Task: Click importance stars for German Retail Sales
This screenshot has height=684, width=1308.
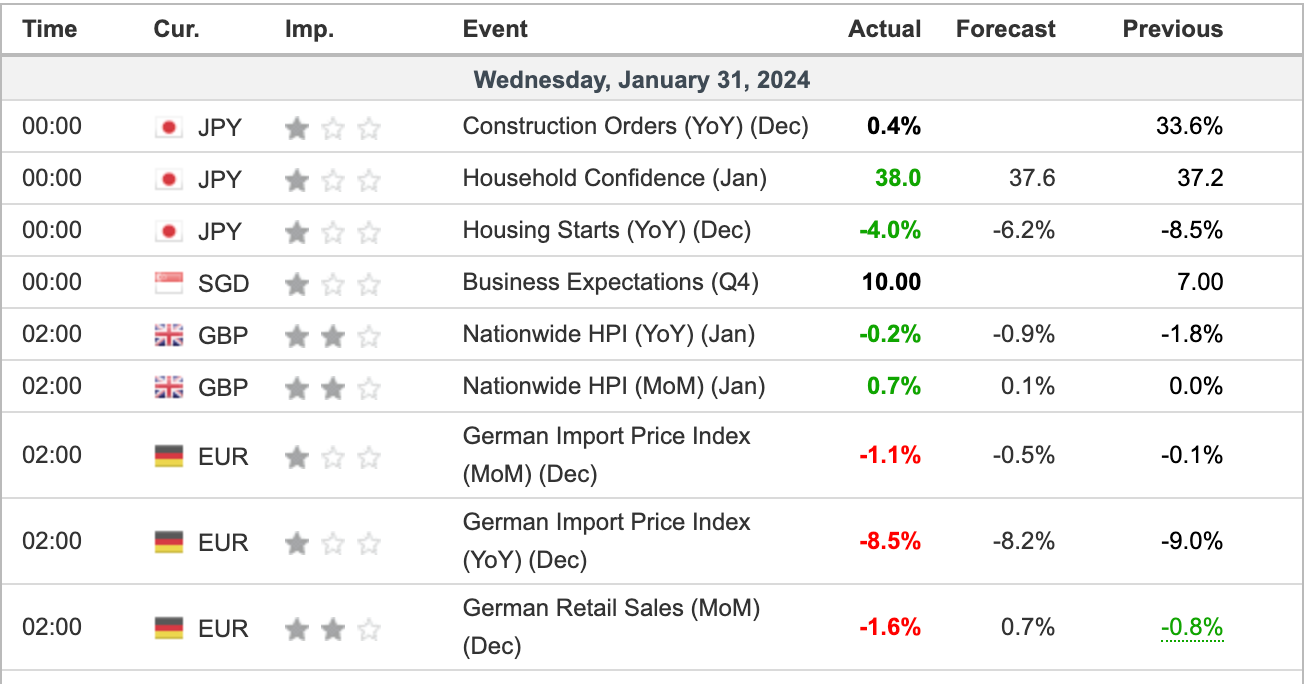Action: coord(332,629)
